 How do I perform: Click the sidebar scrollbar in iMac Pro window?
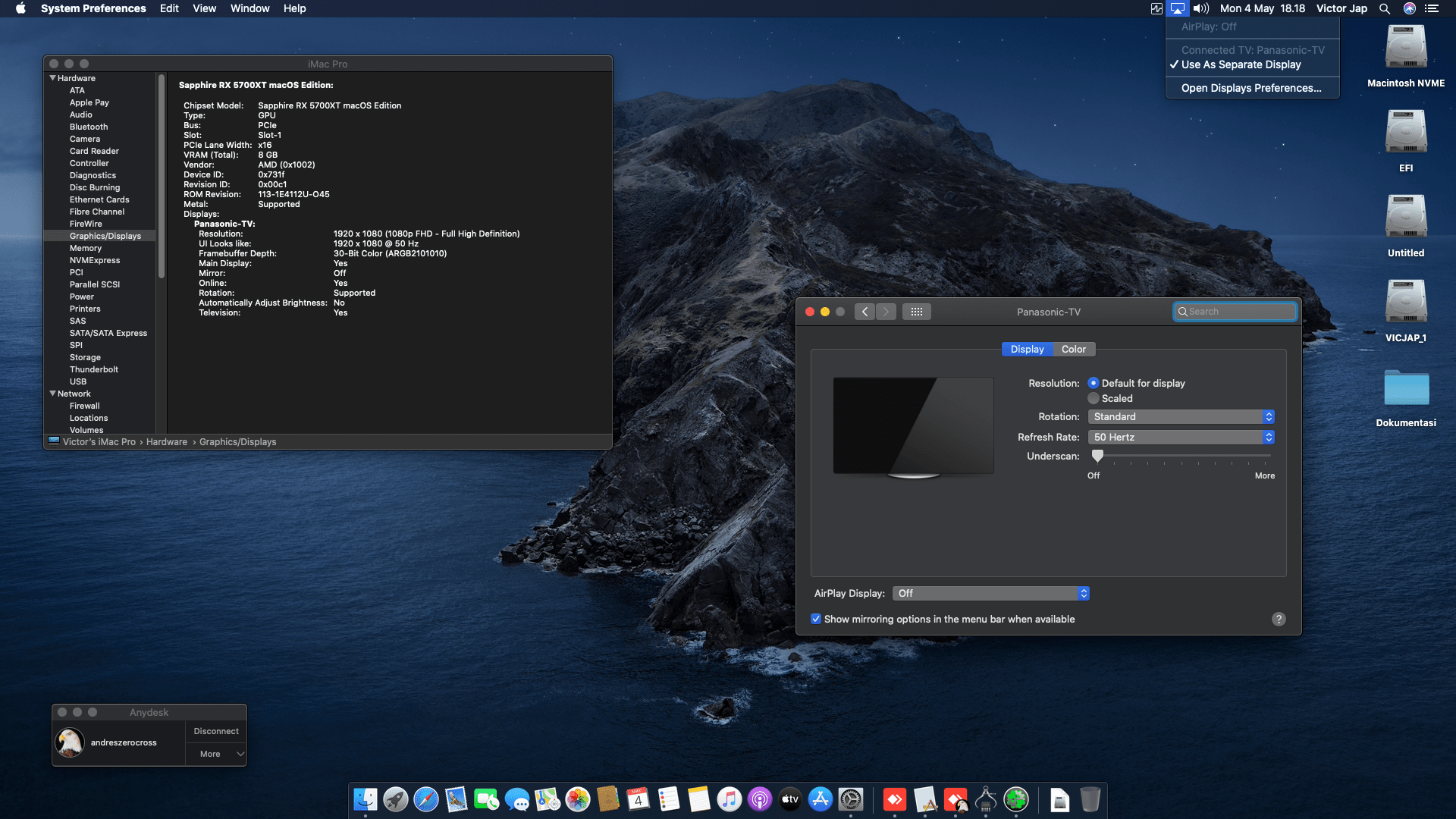pyautogui.click(x=161, y=176)
